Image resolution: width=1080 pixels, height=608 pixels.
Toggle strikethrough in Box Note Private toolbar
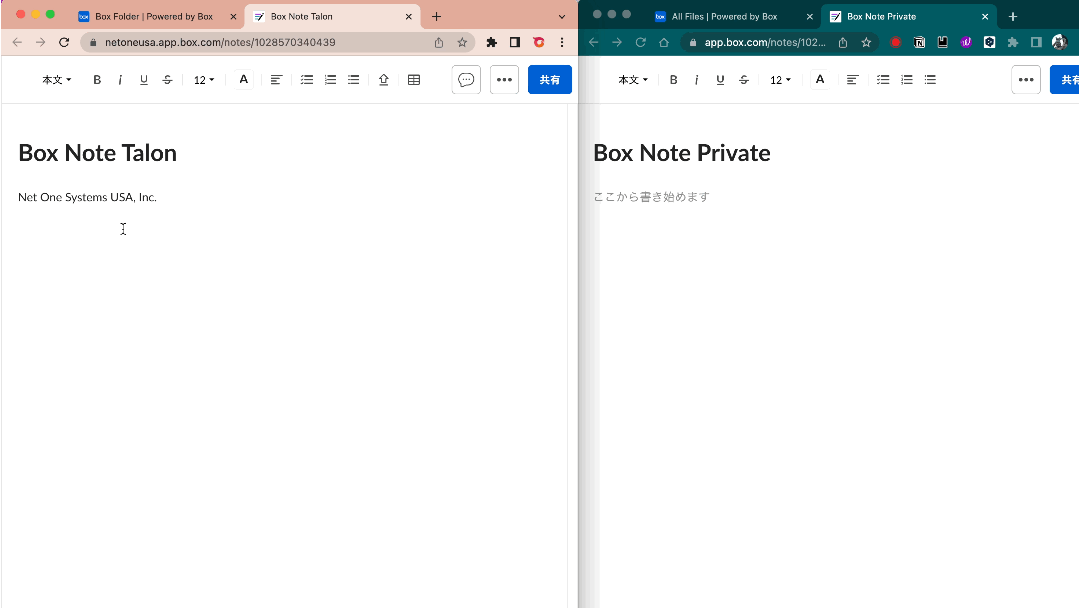(744, 80)
